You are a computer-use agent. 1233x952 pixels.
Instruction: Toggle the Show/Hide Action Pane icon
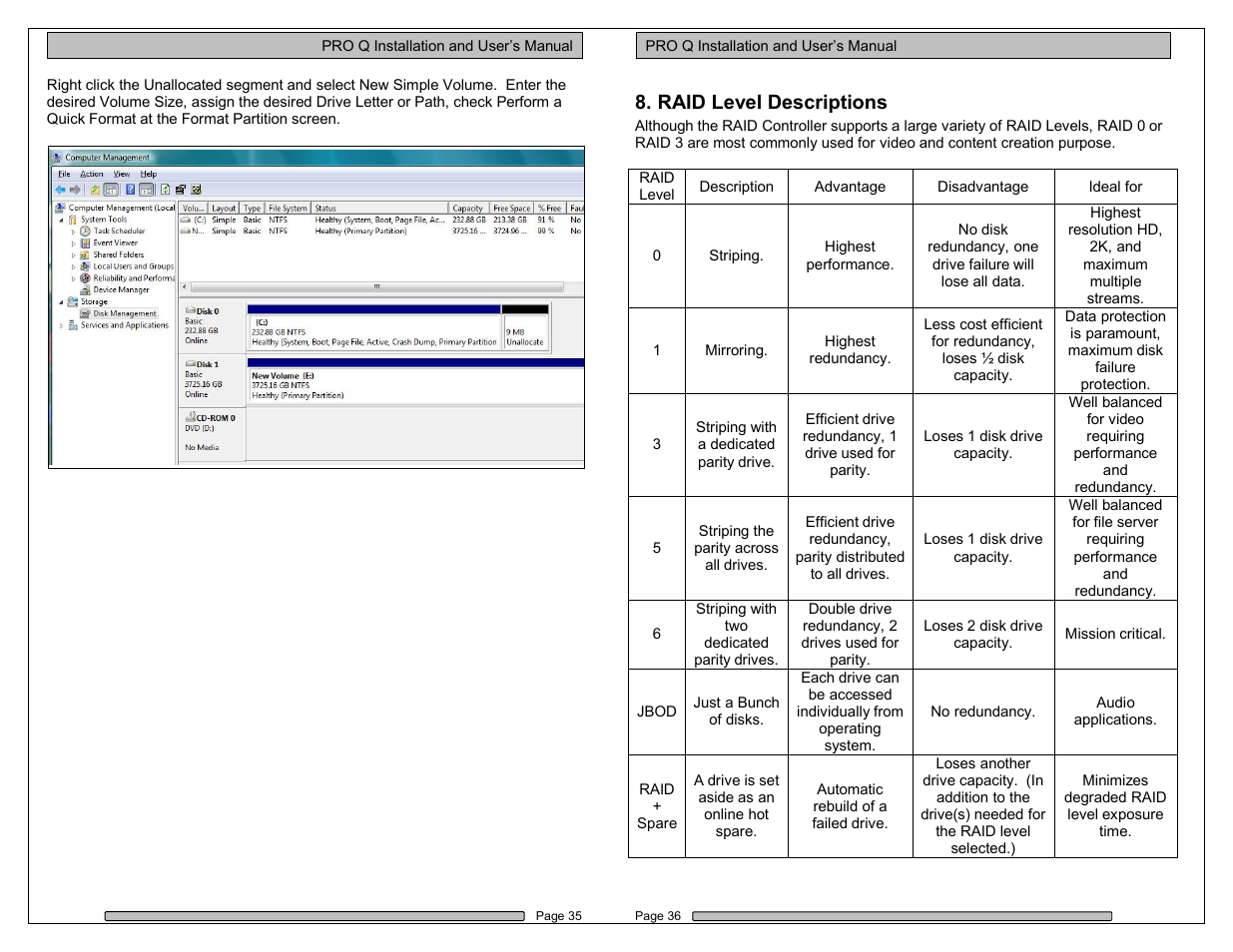click(x=147, y=190)
